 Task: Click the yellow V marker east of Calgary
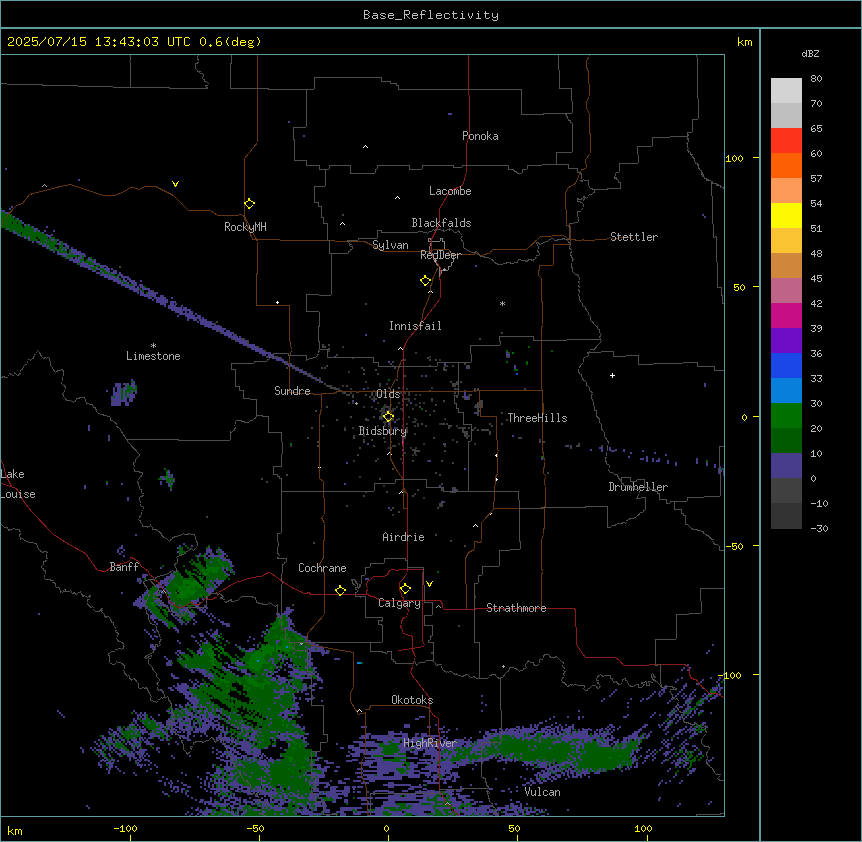[429, 584]
